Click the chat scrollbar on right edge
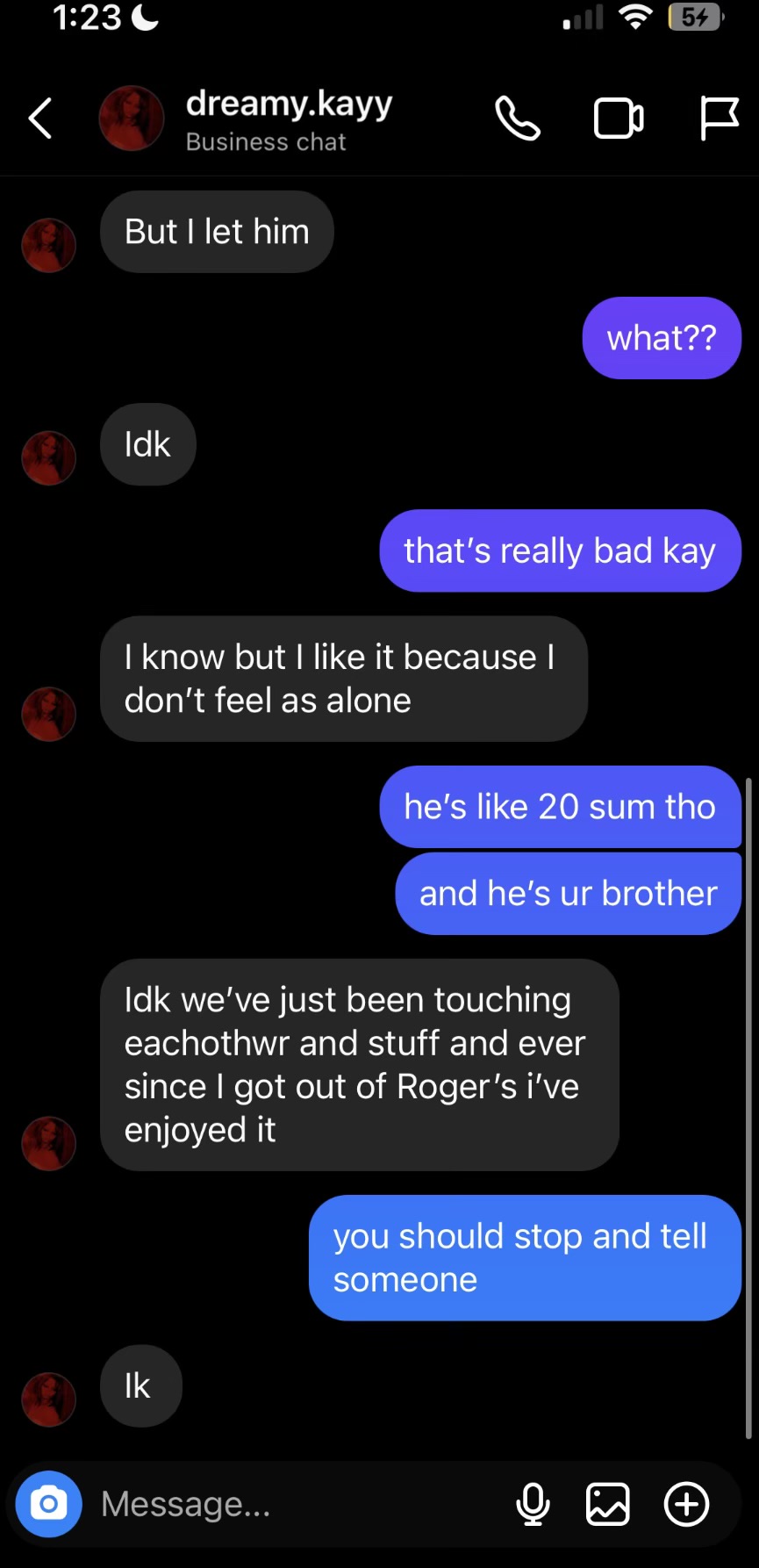759x1568 pixels. point(748,1106)
